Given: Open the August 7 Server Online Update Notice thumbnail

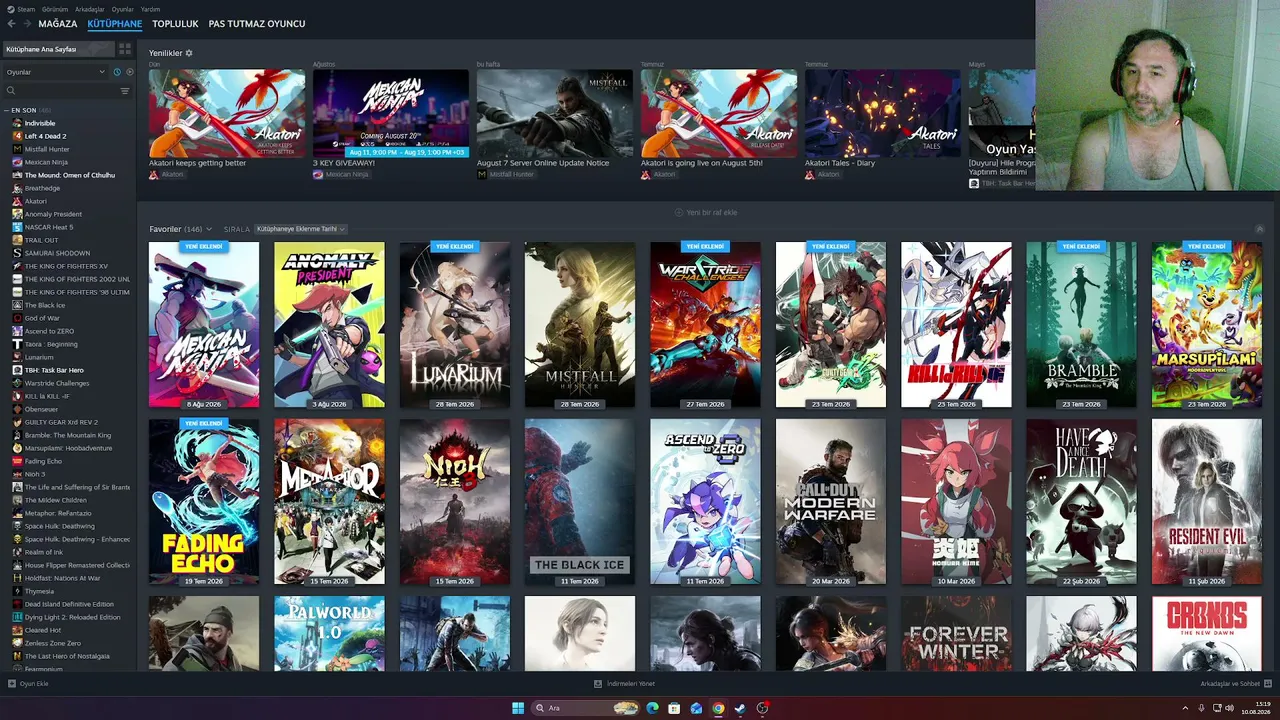Looking at the screenshot, I should (x=555, y=113).
